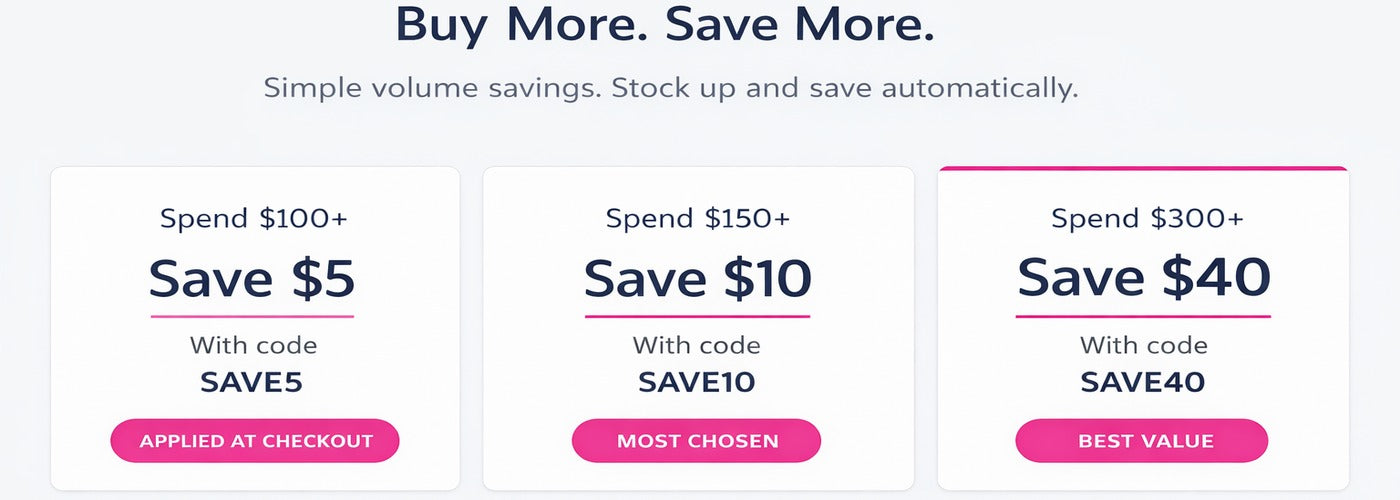This screenshot has width=1400, height=500.
Task: Click the APPLIED AT CHECKOUT button
Action: click(x=255, y=441)
